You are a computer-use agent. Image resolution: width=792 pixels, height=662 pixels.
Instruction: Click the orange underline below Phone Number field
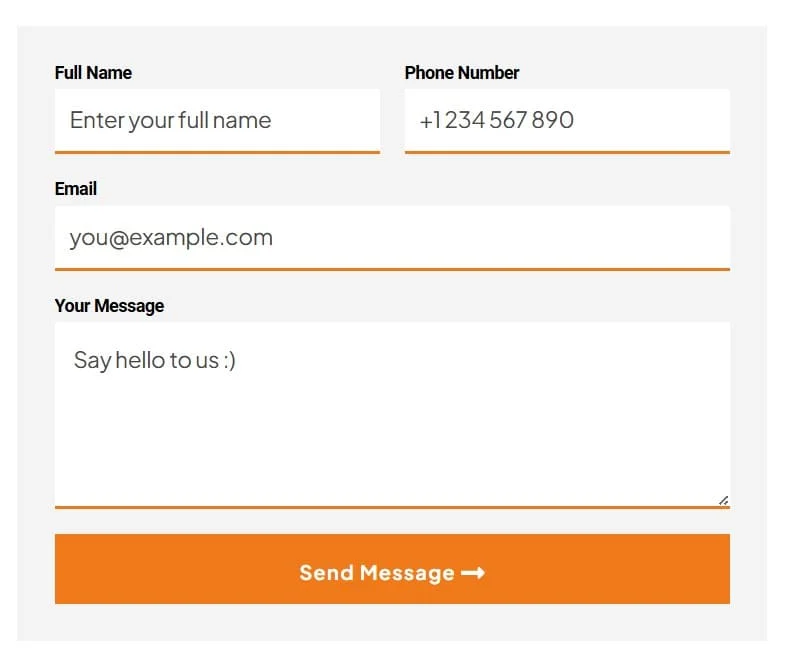coord(567,151)
